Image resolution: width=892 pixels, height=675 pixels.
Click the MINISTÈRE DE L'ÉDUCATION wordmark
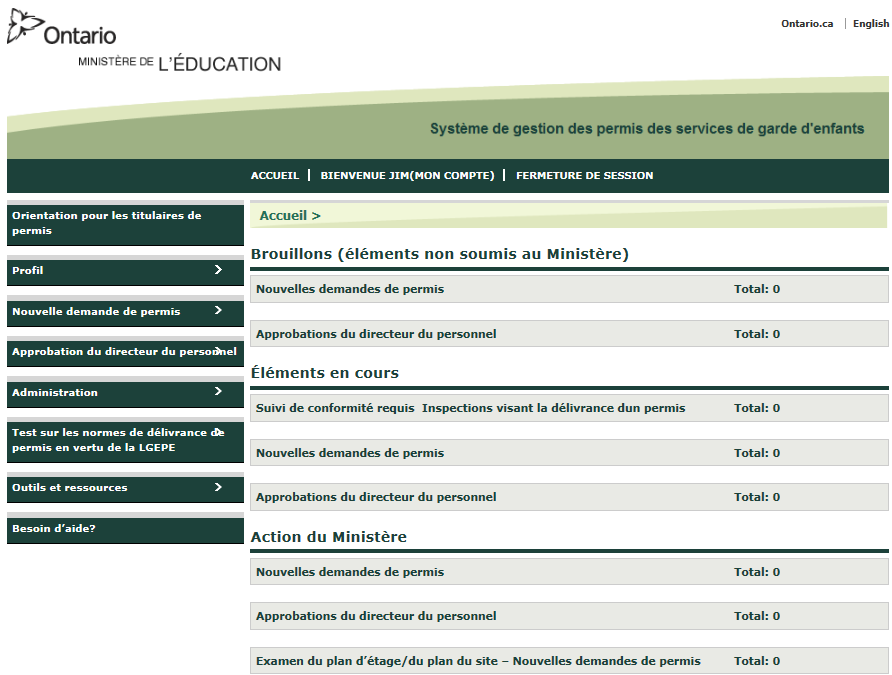pyautogui.click(x=180, y=63)
